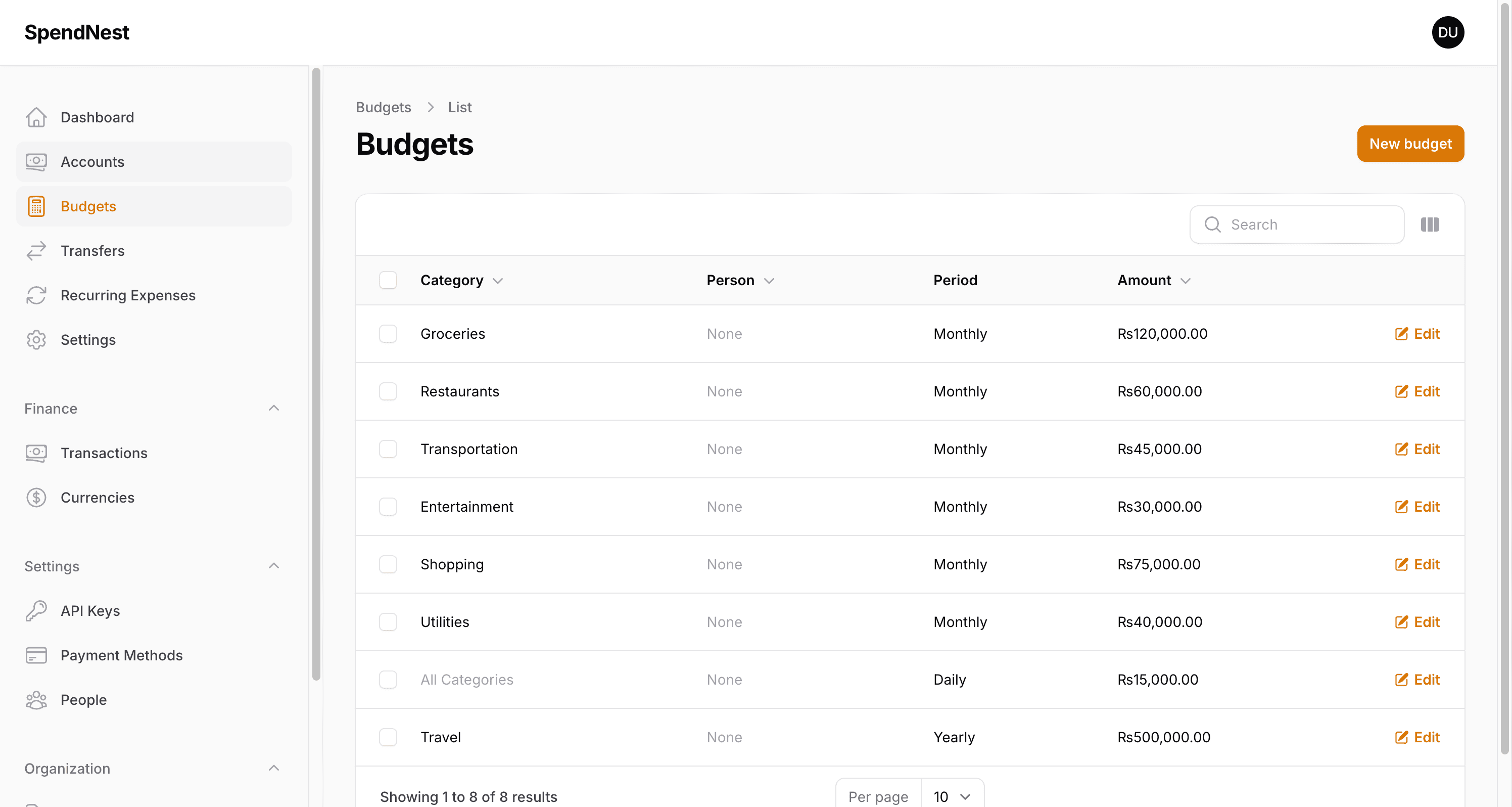Click the API Keys key icon
The width and height of the screenshot is (1512, 807).
(36, 611)
